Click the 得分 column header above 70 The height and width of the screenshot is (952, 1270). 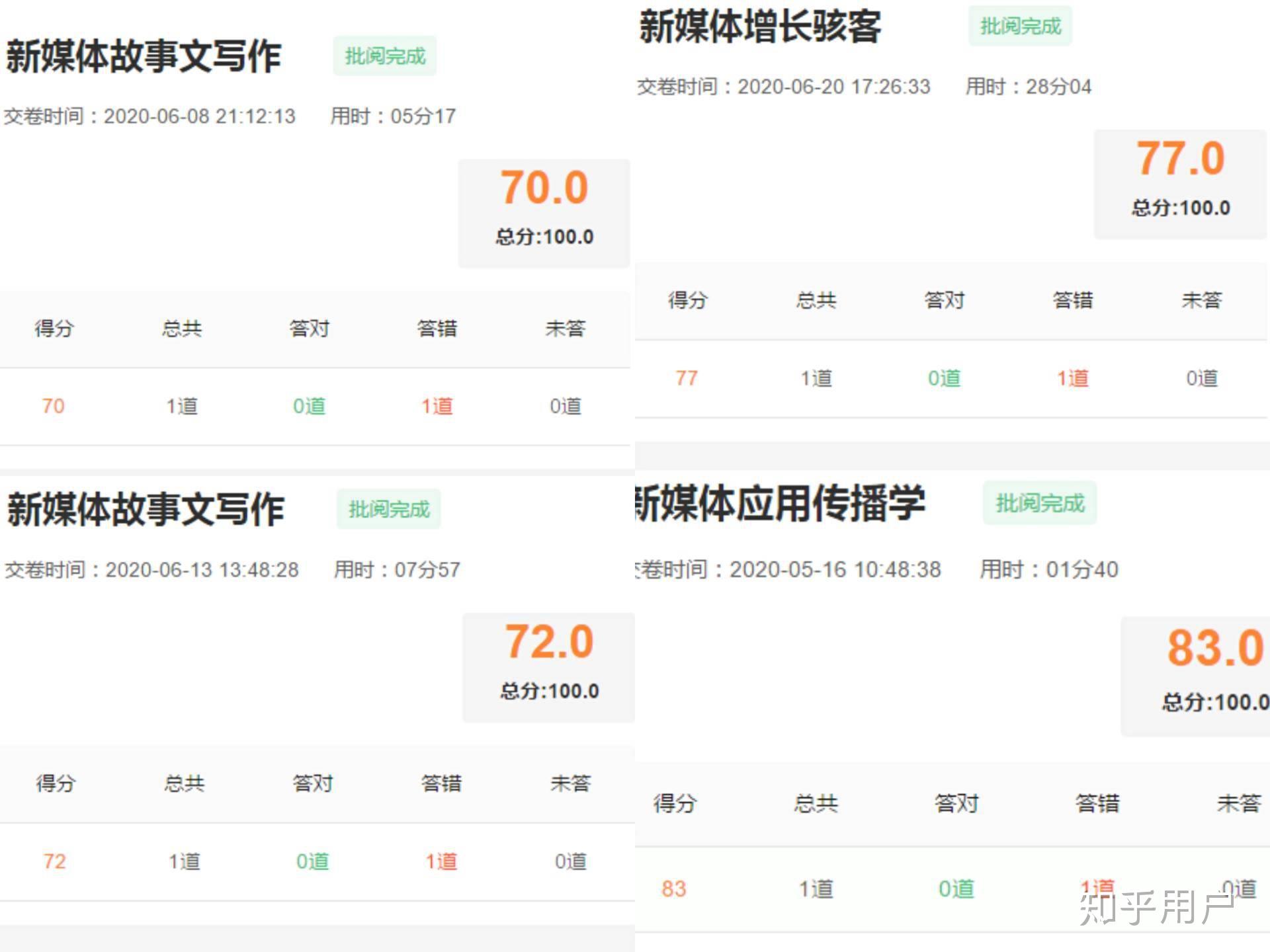click(54, 328)
